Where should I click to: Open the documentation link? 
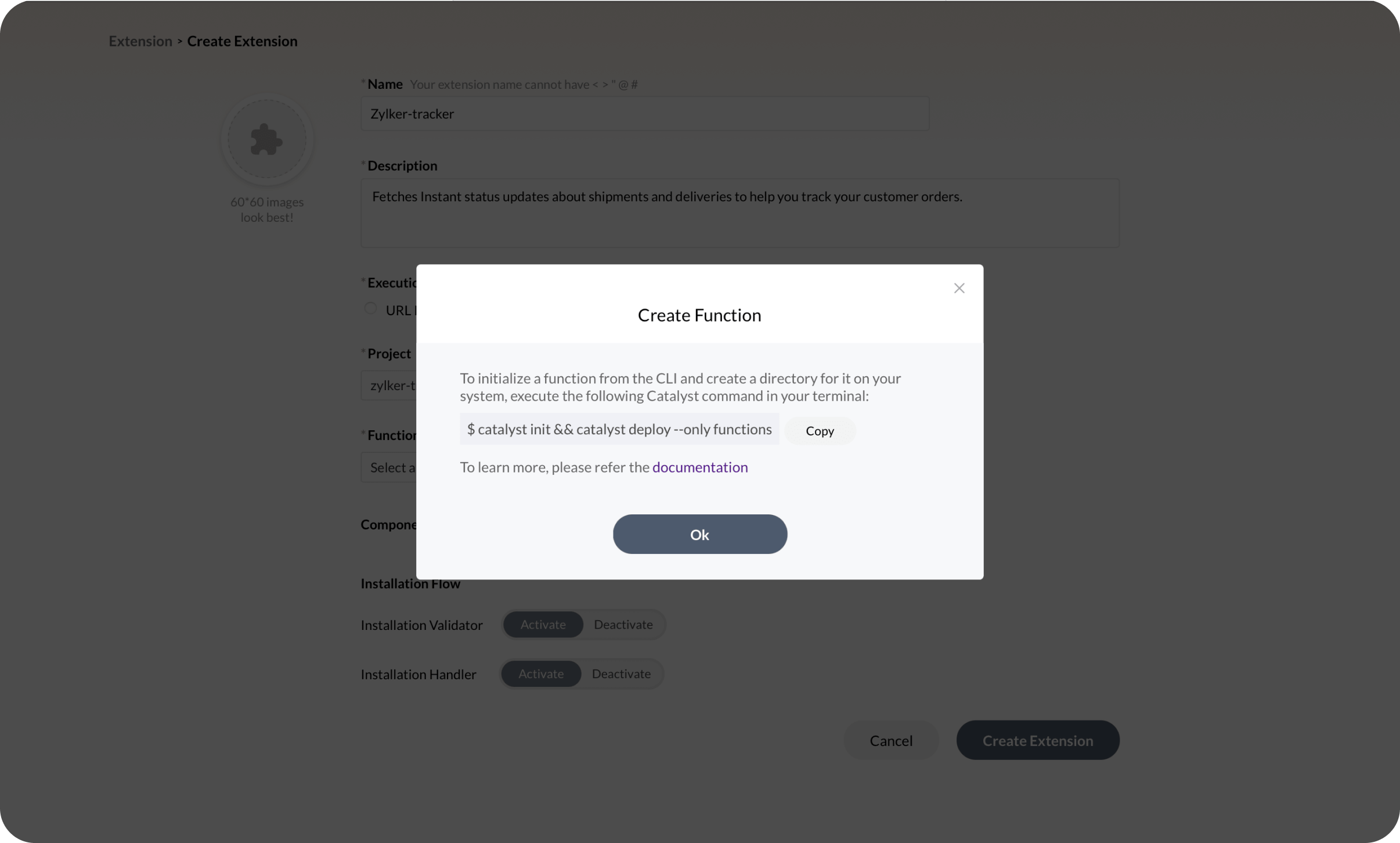pyautogui.click(x=700, y=467)
